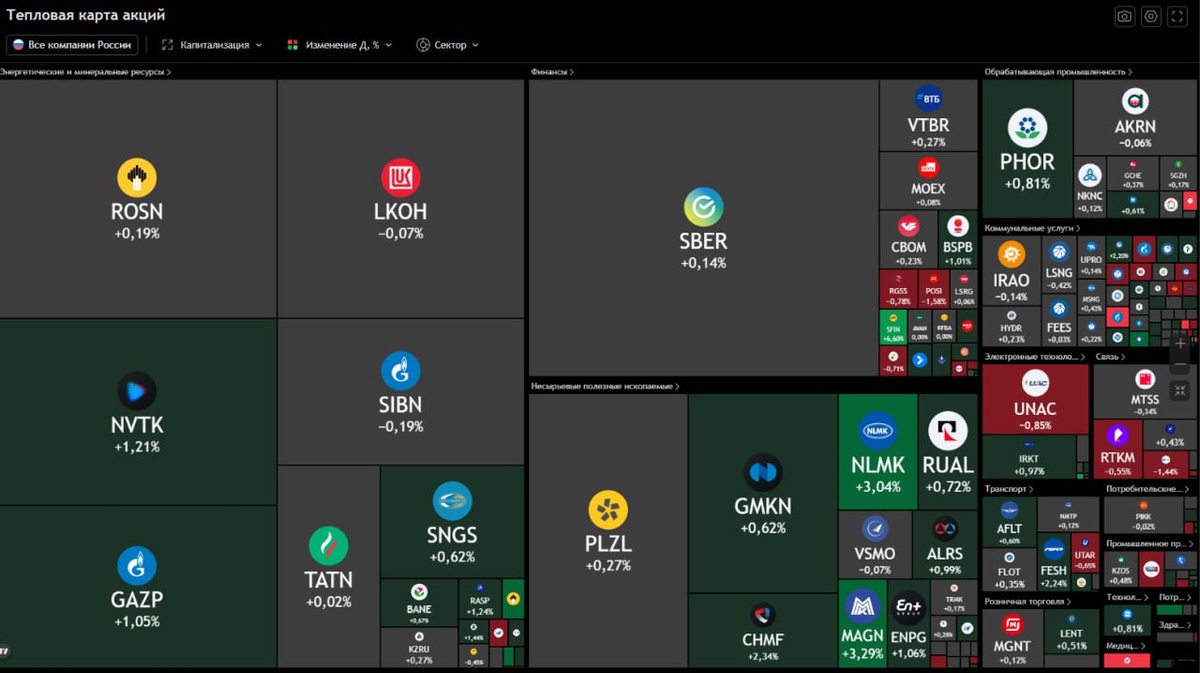The width and height of the screenshot is (1200, 673).
Task: Open the 'Розничная торговля' sector header
Action: tap(1028, 602)
